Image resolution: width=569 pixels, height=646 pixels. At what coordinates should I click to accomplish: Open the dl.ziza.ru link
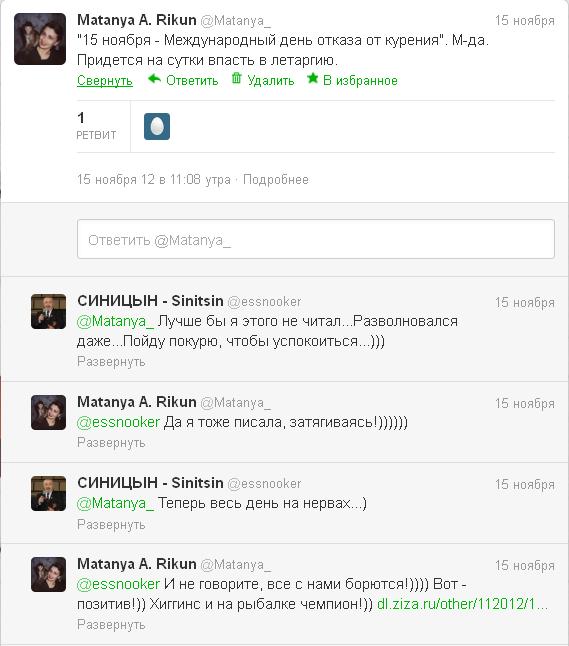tap(462, 604)
